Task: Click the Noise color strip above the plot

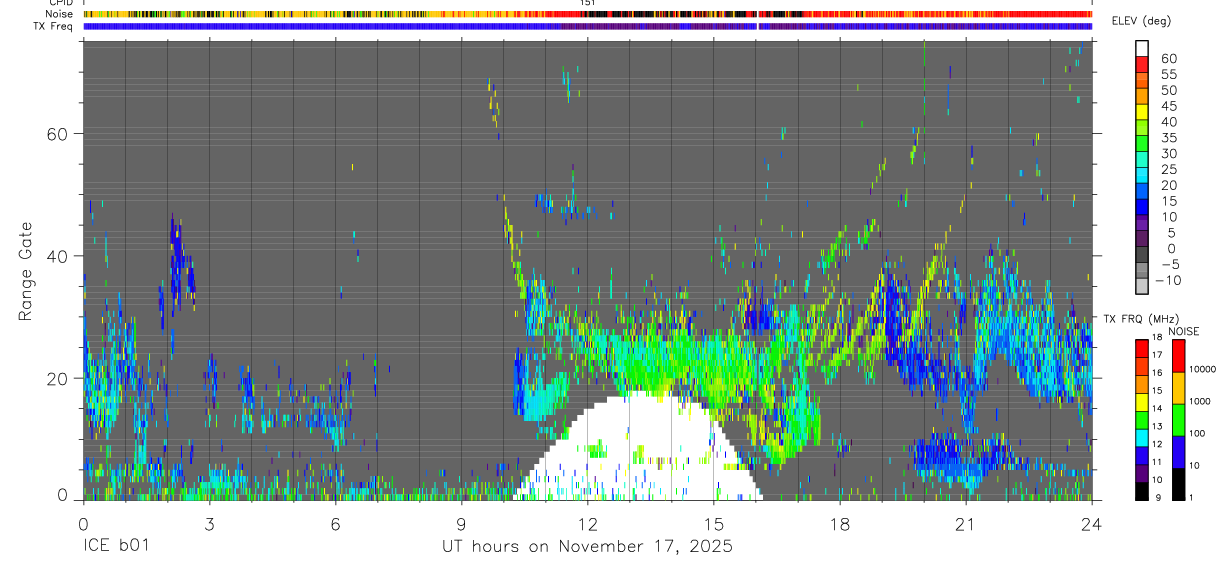Action: pos(587,14)
